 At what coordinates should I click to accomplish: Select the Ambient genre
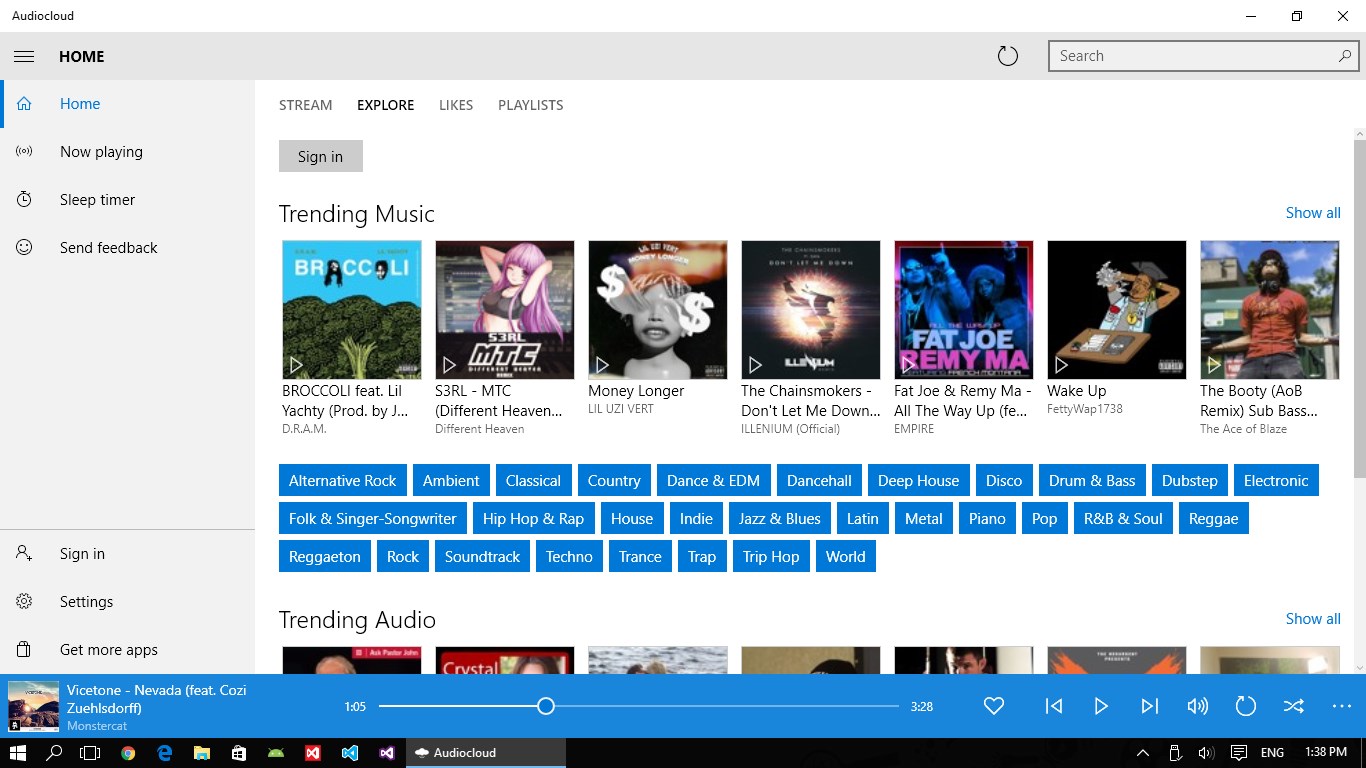(x=451, y=481)
